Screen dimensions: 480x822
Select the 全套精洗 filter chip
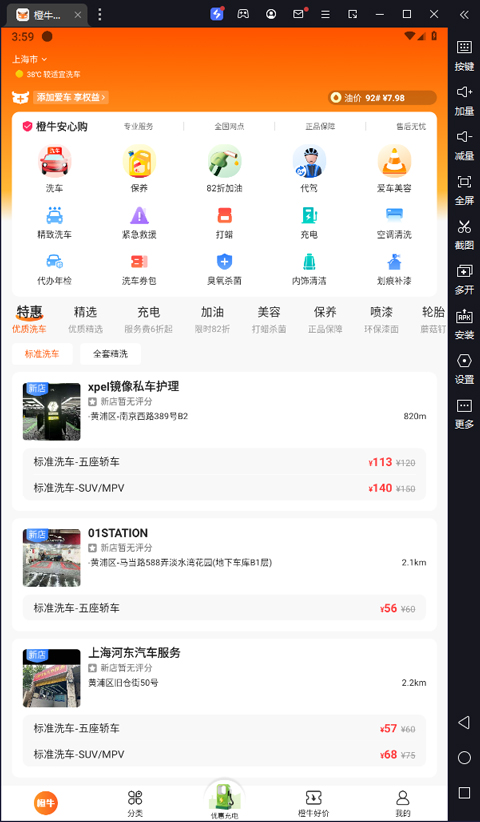click(x=111, y=354)
